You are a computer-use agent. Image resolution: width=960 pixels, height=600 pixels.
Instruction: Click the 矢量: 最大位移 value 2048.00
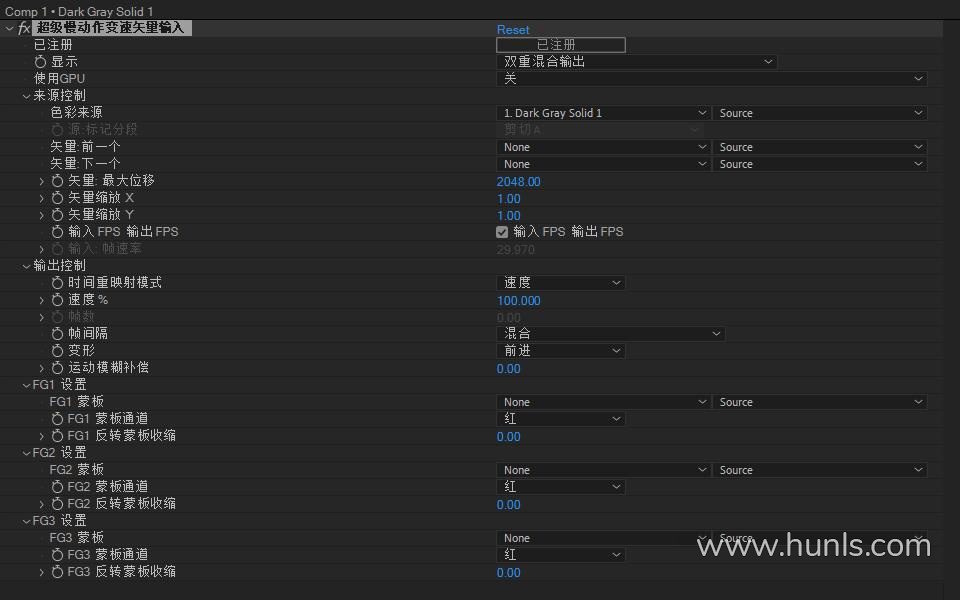tap(518, 182)
